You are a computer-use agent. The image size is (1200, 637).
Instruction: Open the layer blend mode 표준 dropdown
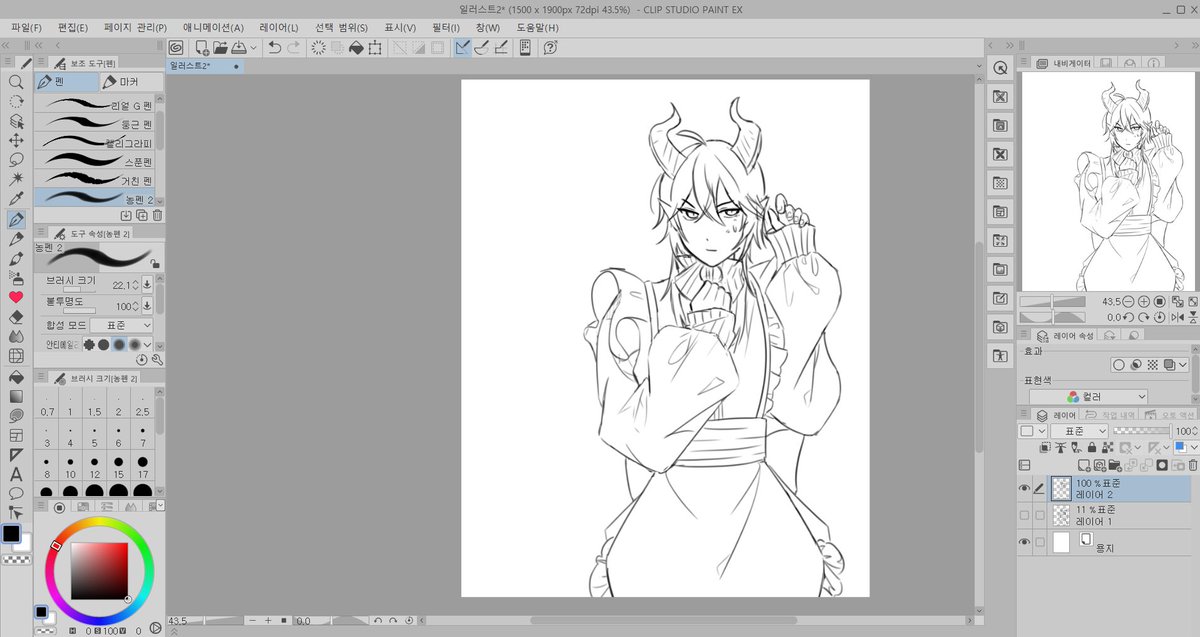(1080, 431)
